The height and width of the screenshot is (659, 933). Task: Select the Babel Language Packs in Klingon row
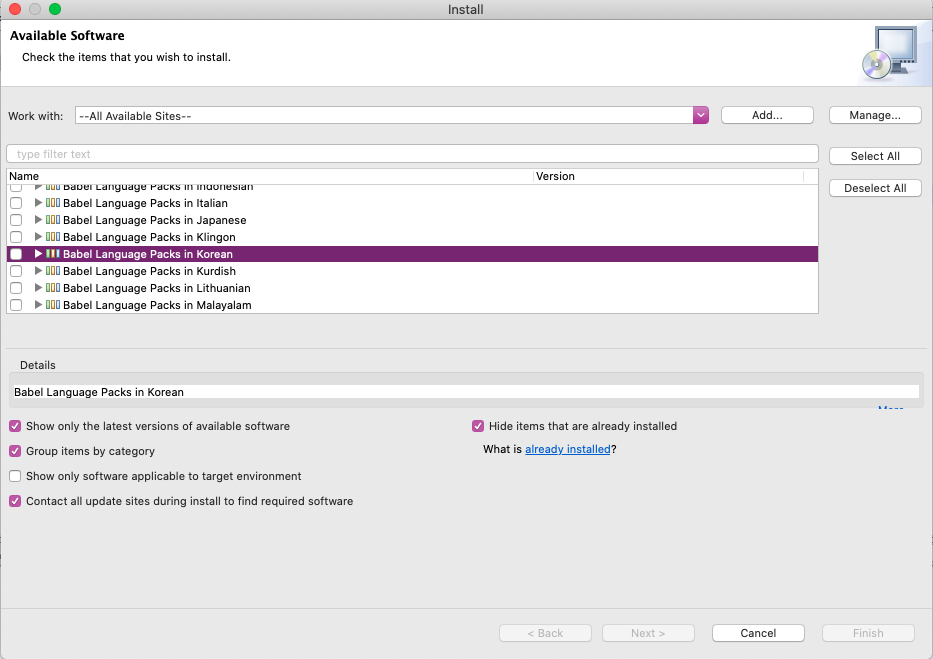(412, 237)
